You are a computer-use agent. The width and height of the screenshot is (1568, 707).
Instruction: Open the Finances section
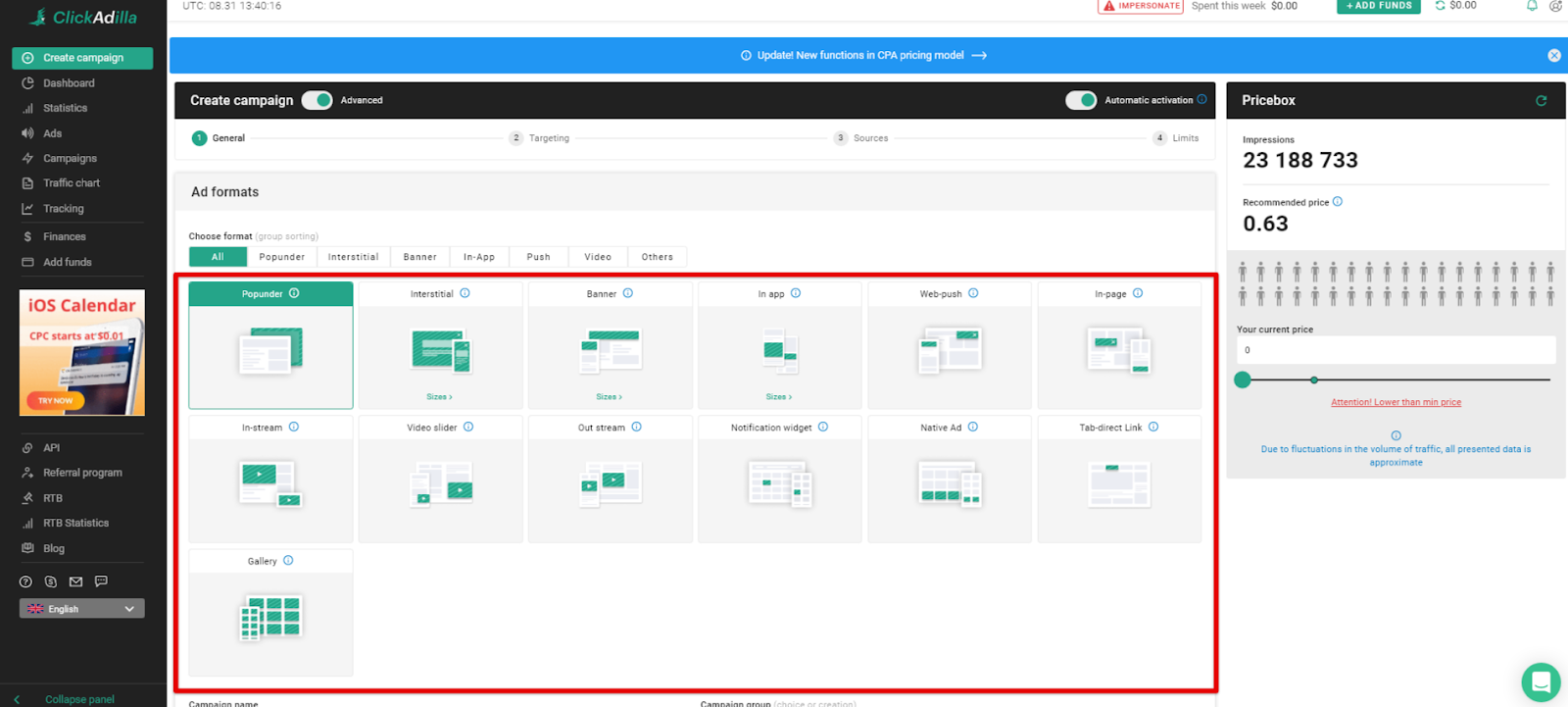pyautogui.click(x=64, y=236)
